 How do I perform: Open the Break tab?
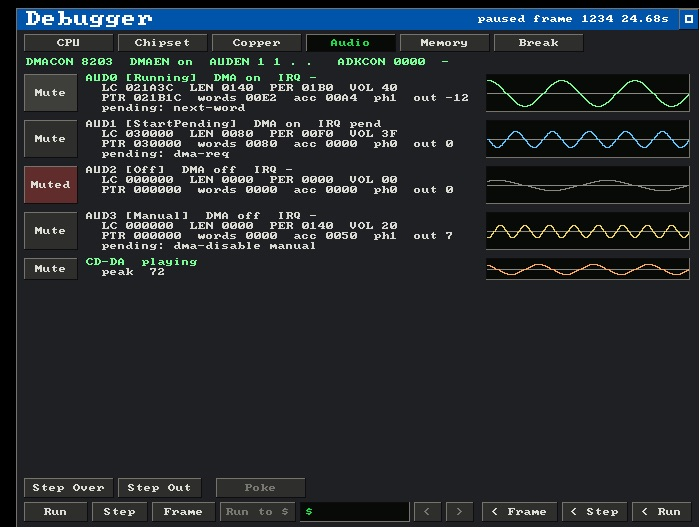(x=539, y=43)
